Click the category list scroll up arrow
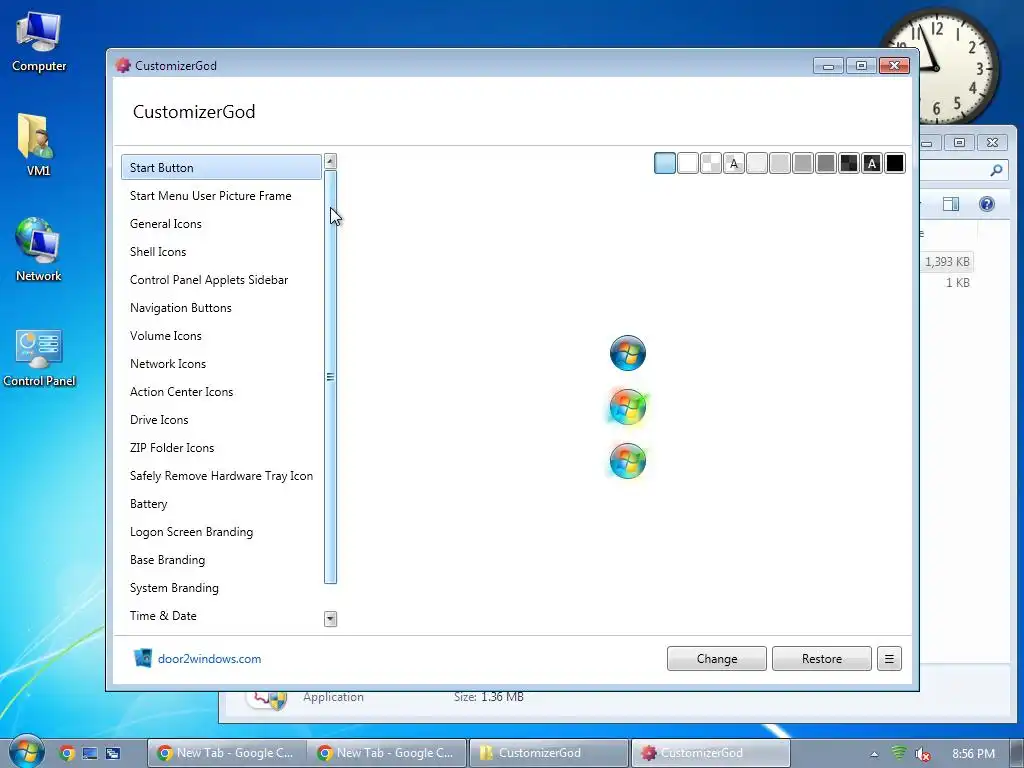 point(330,161)
